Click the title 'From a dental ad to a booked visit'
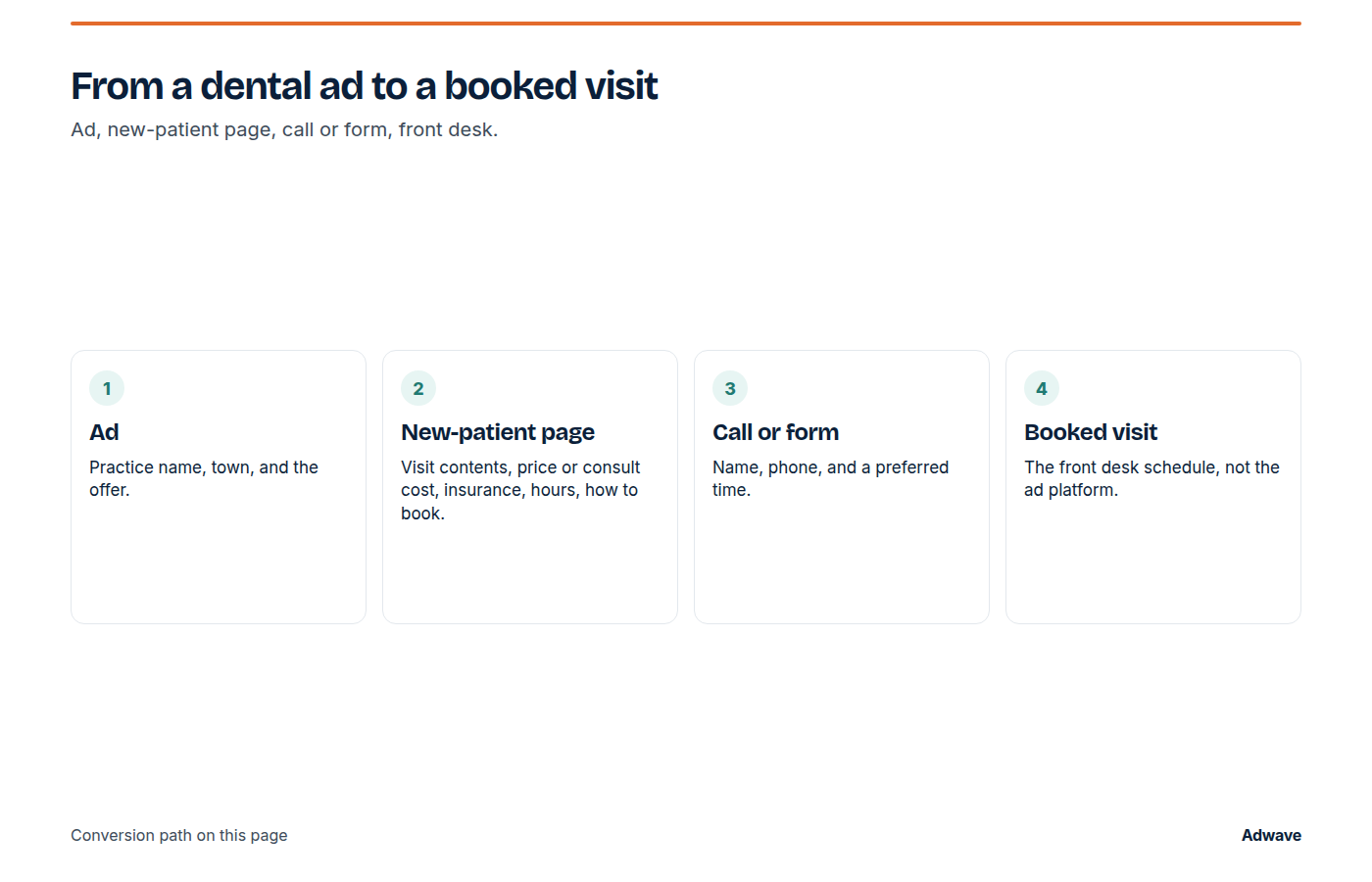Viewport: 1372px width, 882px height. 365,86
